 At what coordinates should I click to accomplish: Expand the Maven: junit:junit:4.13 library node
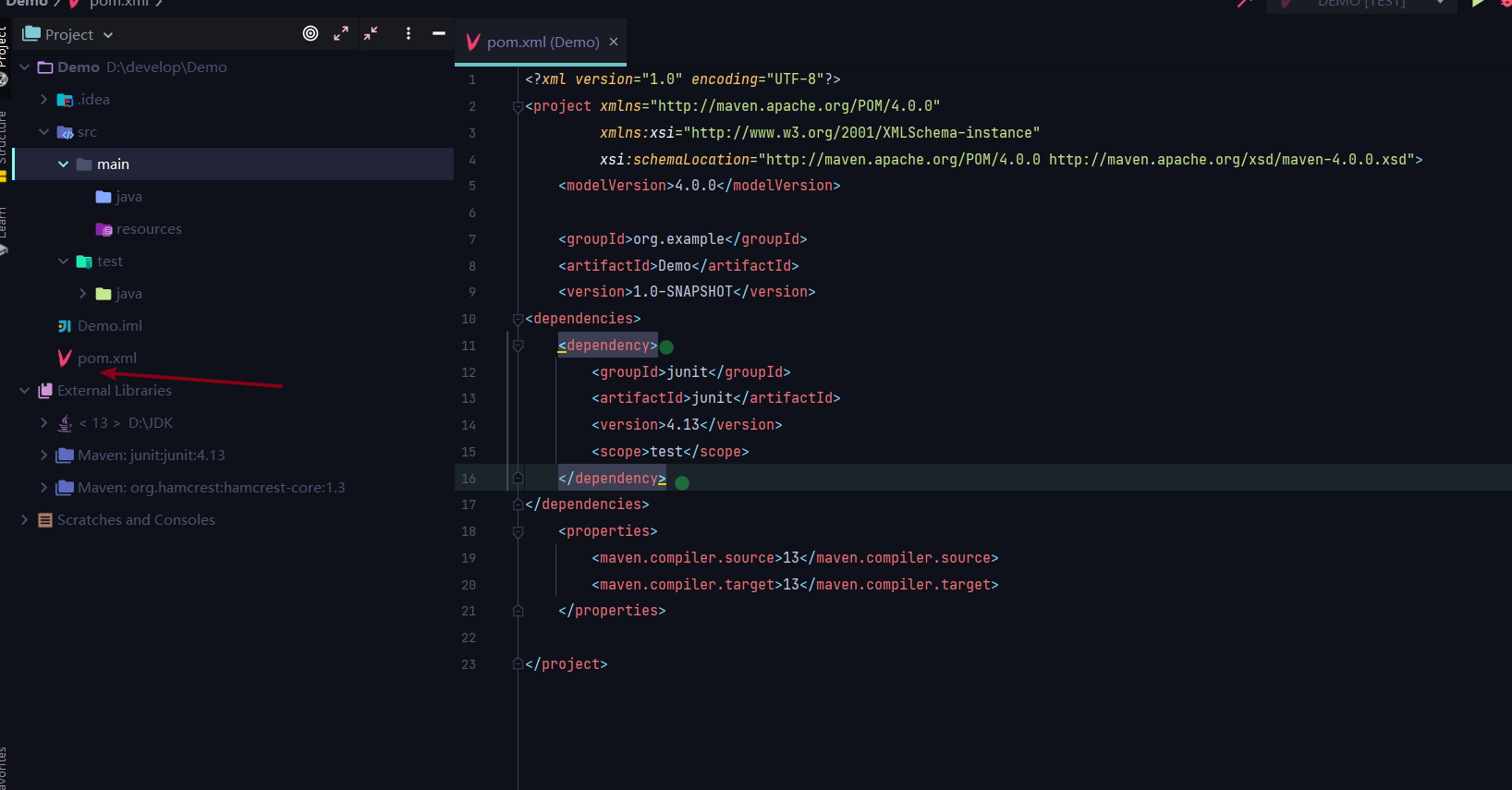[43, 455]
